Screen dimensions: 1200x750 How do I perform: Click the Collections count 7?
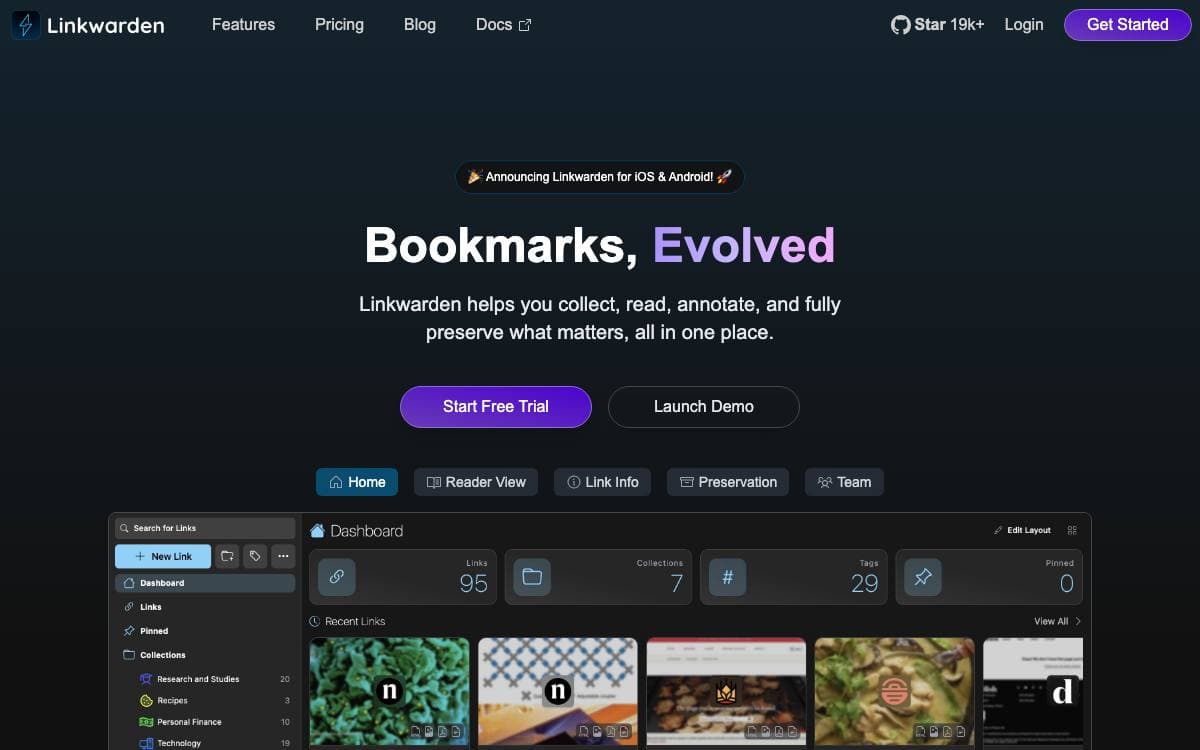[x=677, y=583]
